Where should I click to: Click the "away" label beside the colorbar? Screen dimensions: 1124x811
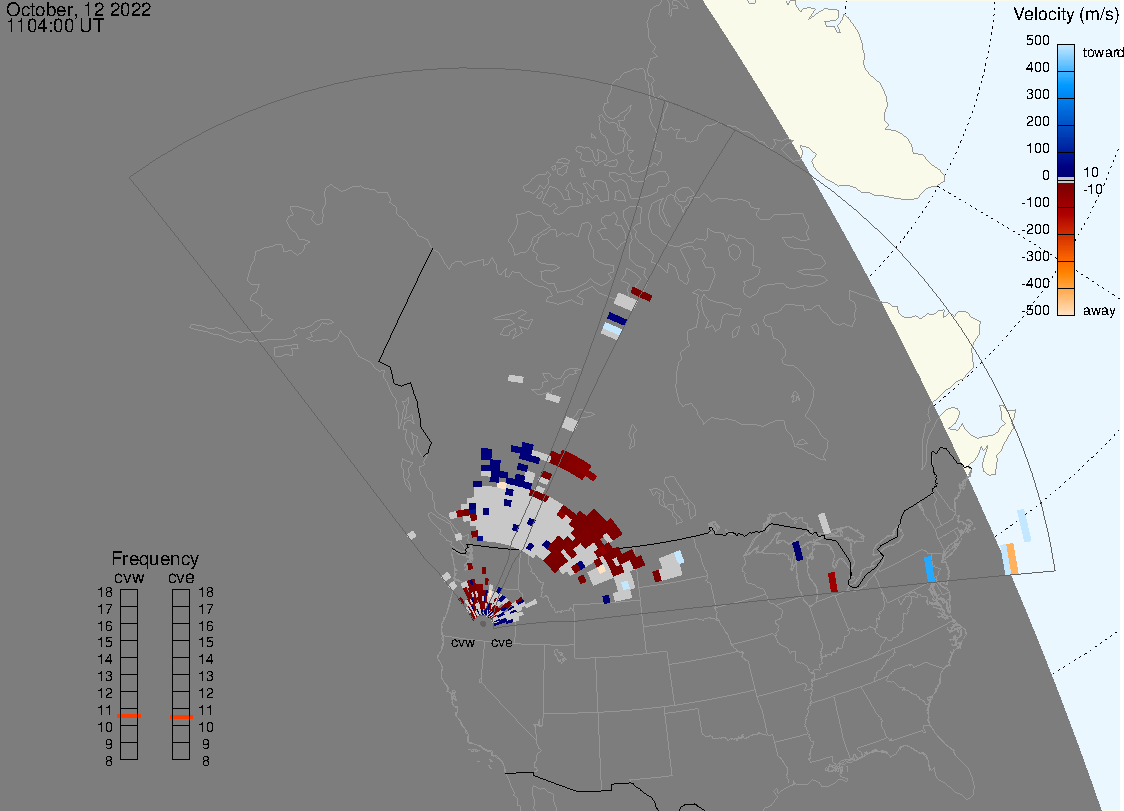[1099, 310]
